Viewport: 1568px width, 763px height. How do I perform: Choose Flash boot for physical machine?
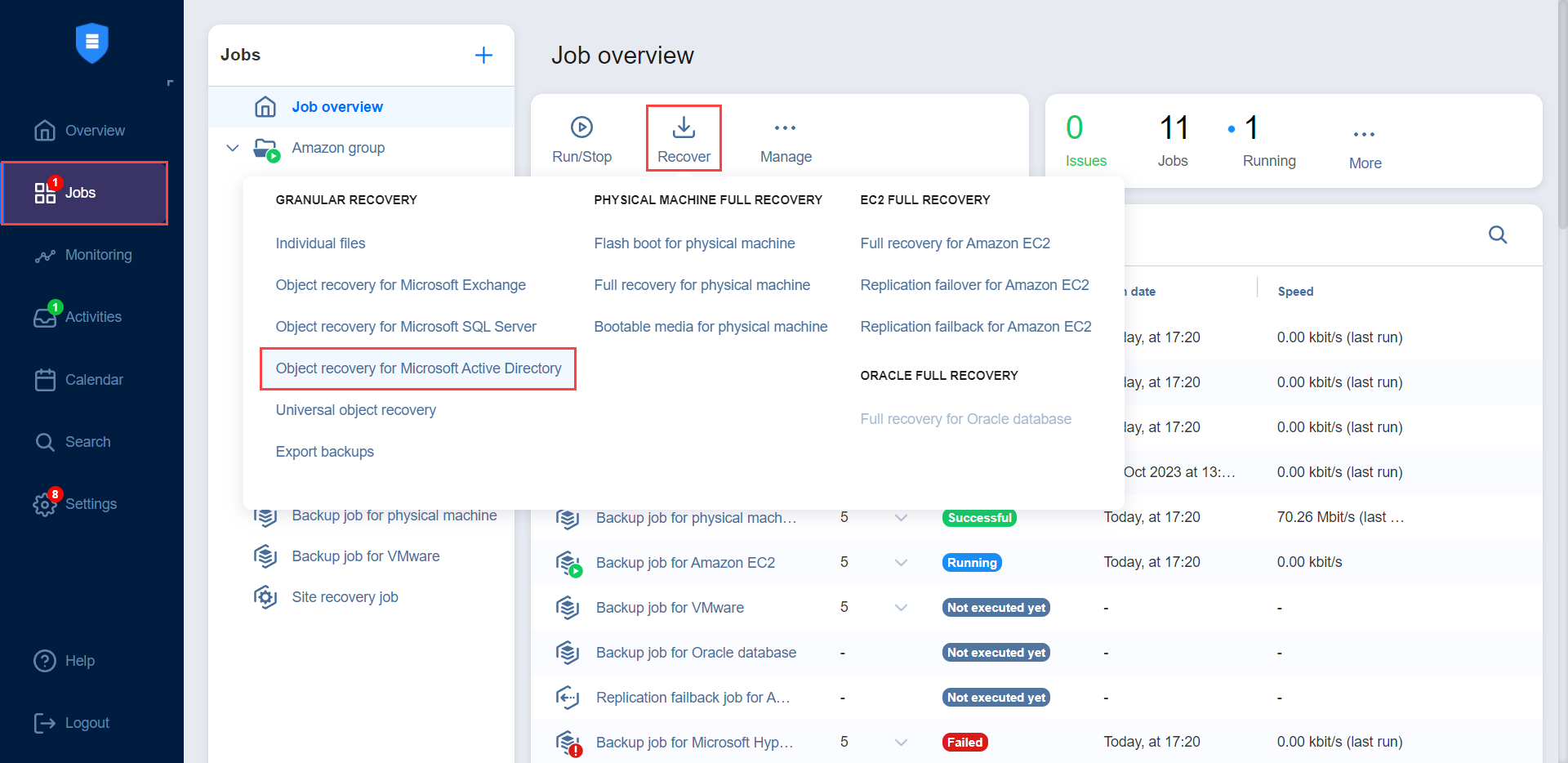click(694, 243)
